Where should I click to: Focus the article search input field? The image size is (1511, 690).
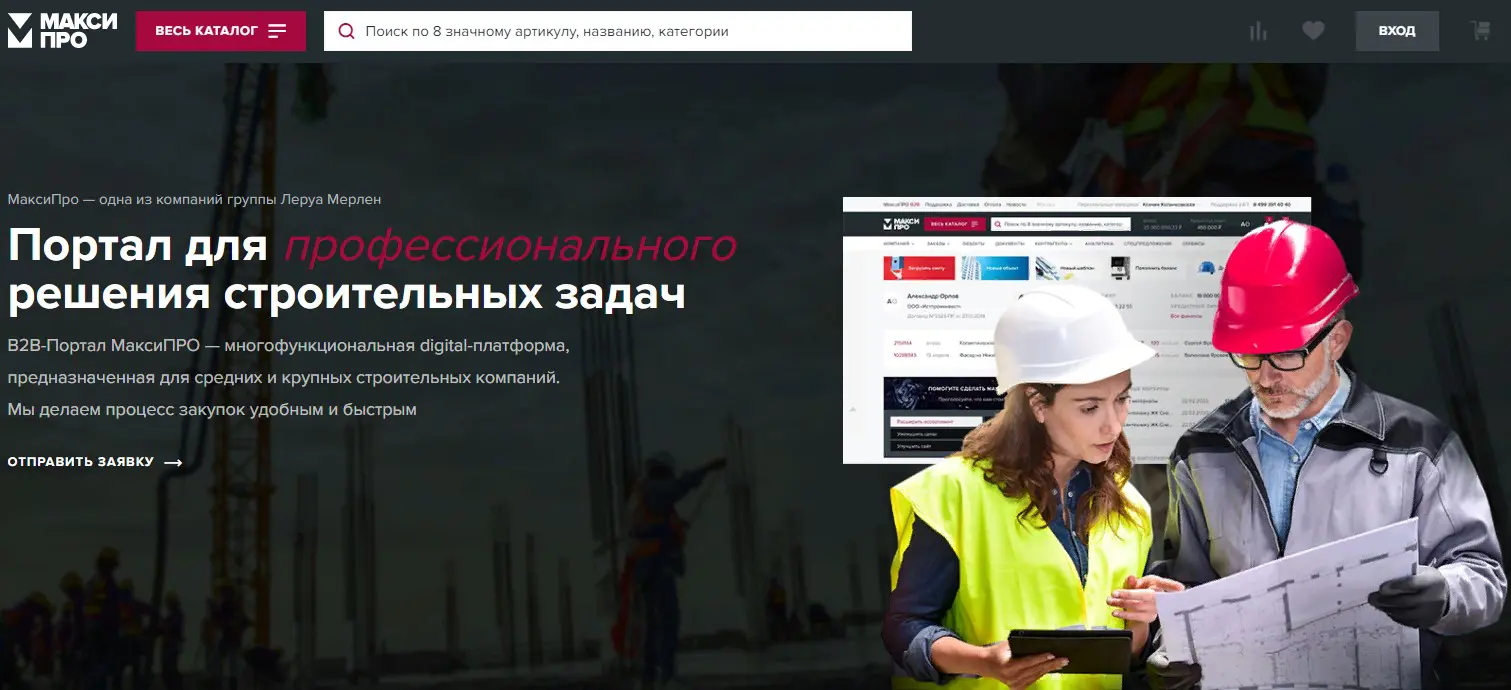(618, 31)
